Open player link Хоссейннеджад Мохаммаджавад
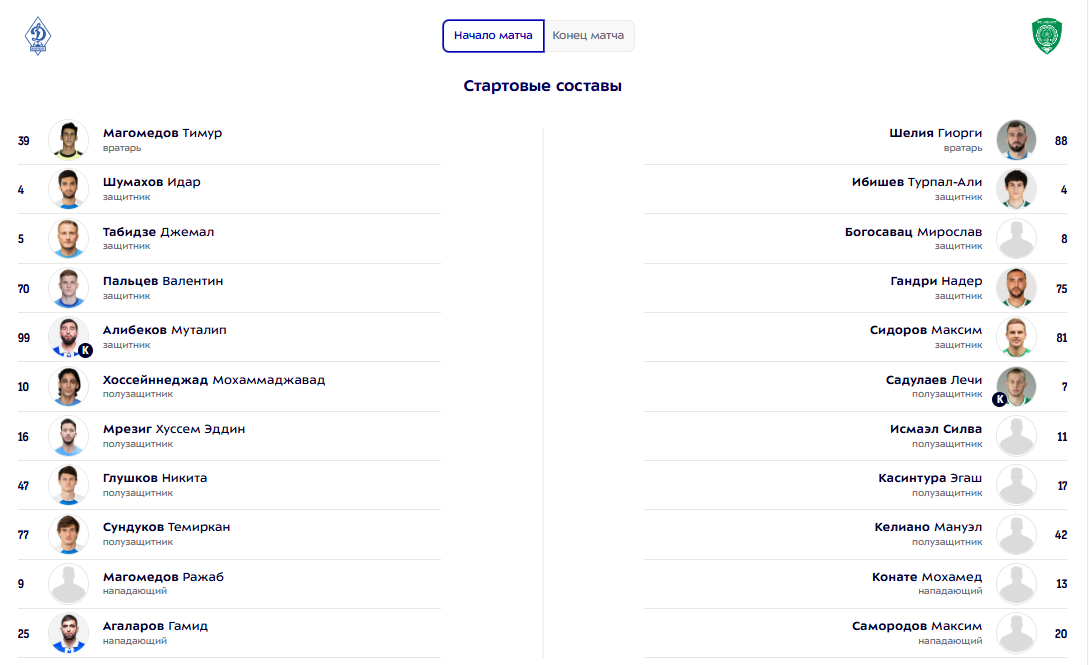The height and width of the screenshot is (665, 1089). pyautogui.click(x=213, y=380)
